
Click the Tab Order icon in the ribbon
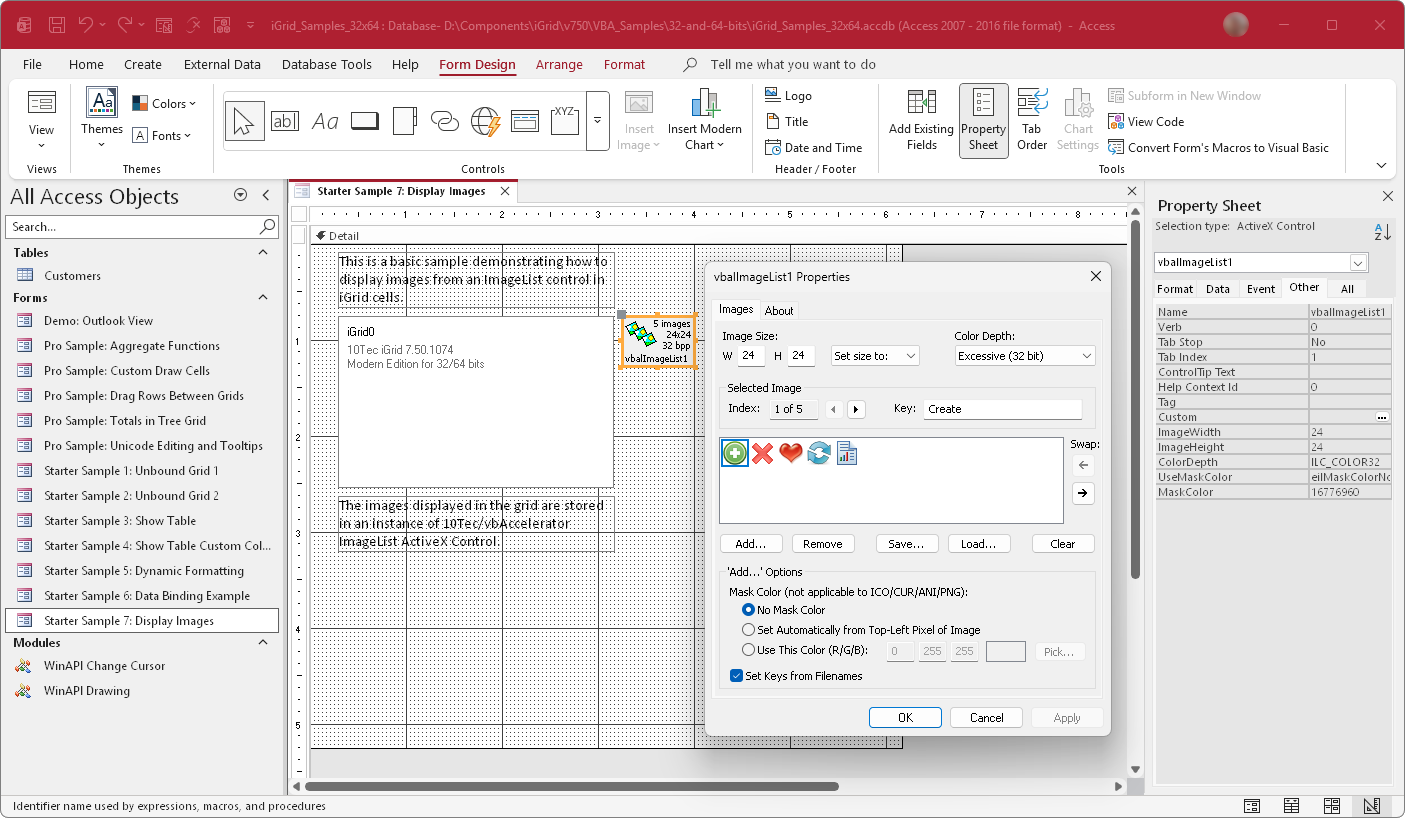click(1031, 119)
